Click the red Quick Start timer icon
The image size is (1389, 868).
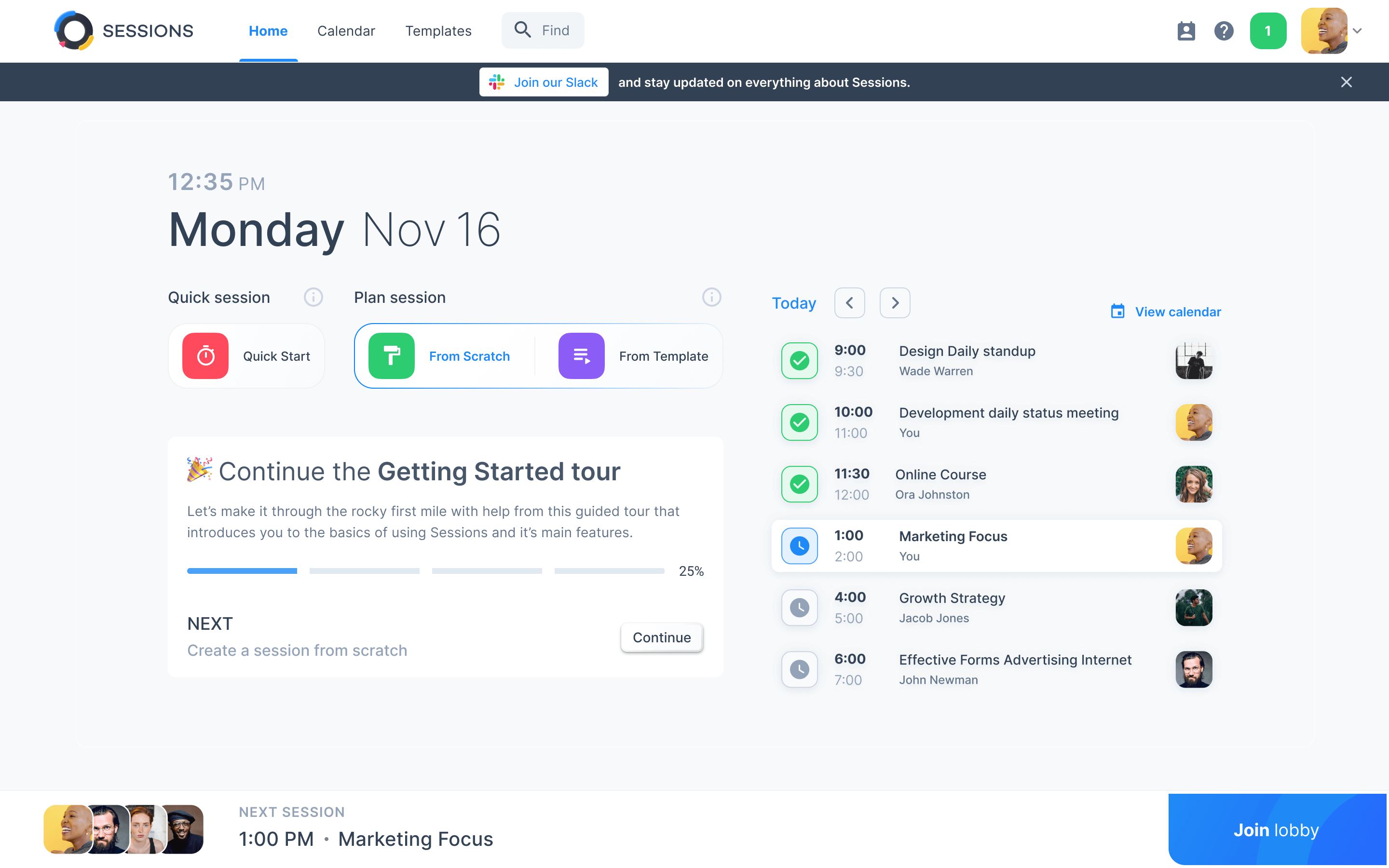[x=205, y=356]
